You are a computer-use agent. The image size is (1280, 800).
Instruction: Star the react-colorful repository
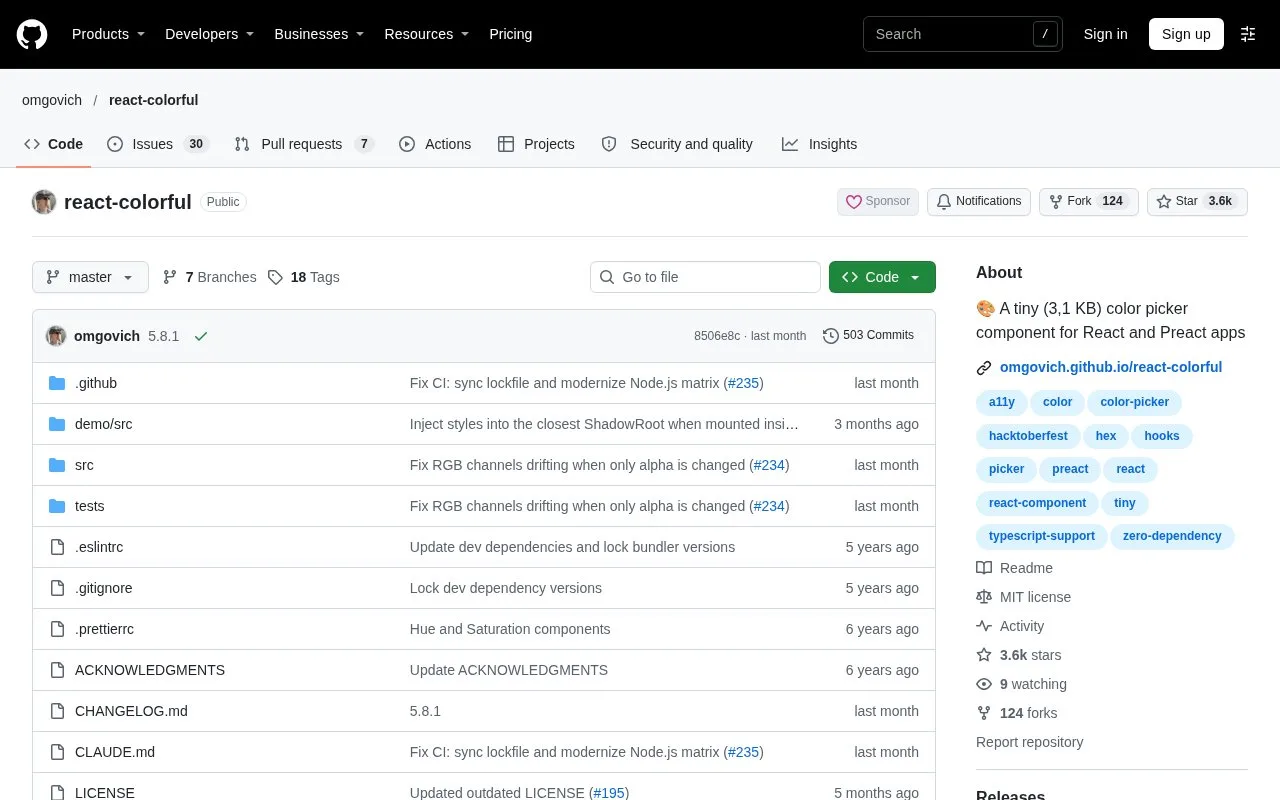point(1197,201)
